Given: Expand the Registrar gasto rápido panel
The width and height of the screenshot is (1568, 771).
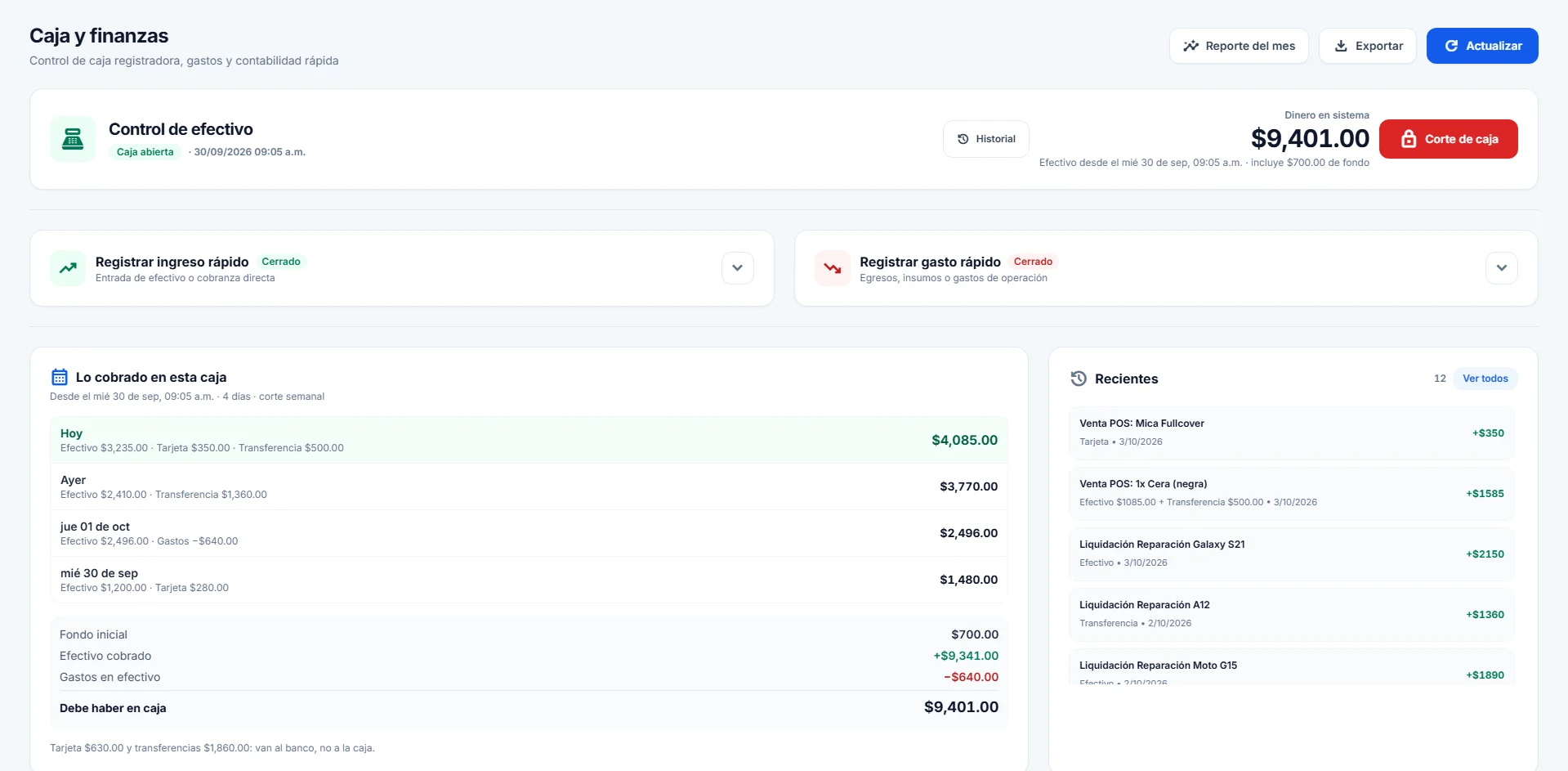Looking at the screenshot, I should click(x=1502, y=268).
